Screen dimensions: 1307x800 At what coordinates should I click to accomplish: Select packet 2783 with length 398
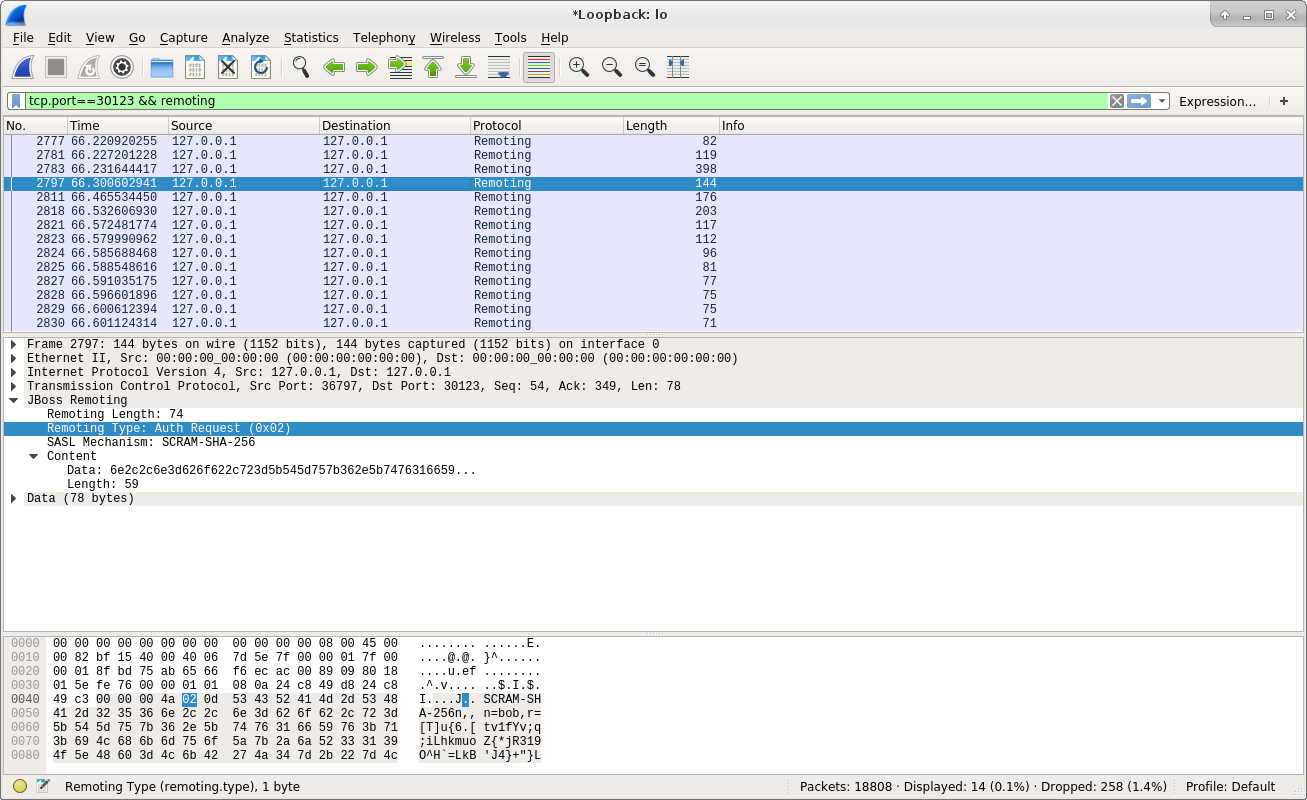653,169
